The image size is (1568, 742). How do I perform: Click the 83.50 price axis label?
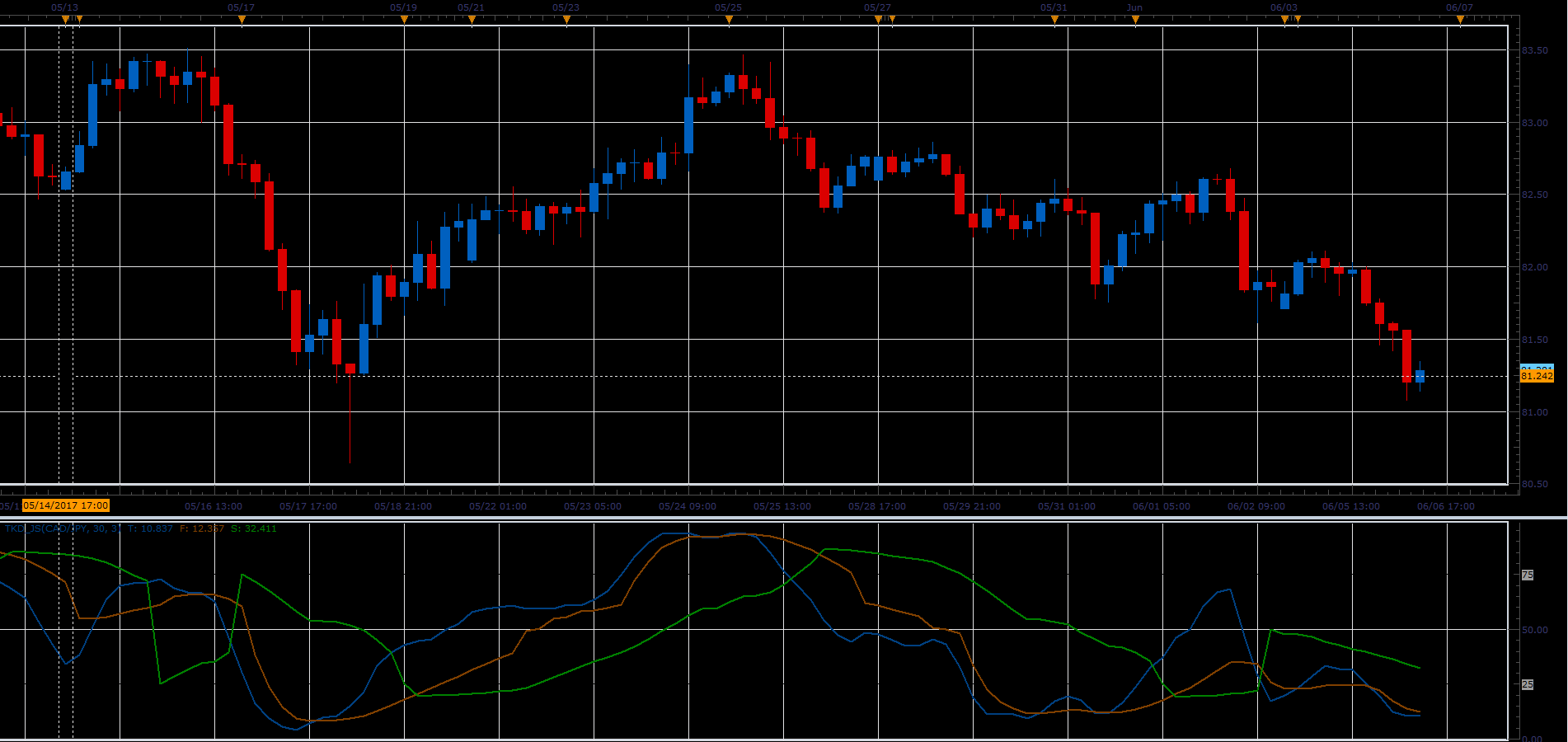click(x=1534, y=50)
